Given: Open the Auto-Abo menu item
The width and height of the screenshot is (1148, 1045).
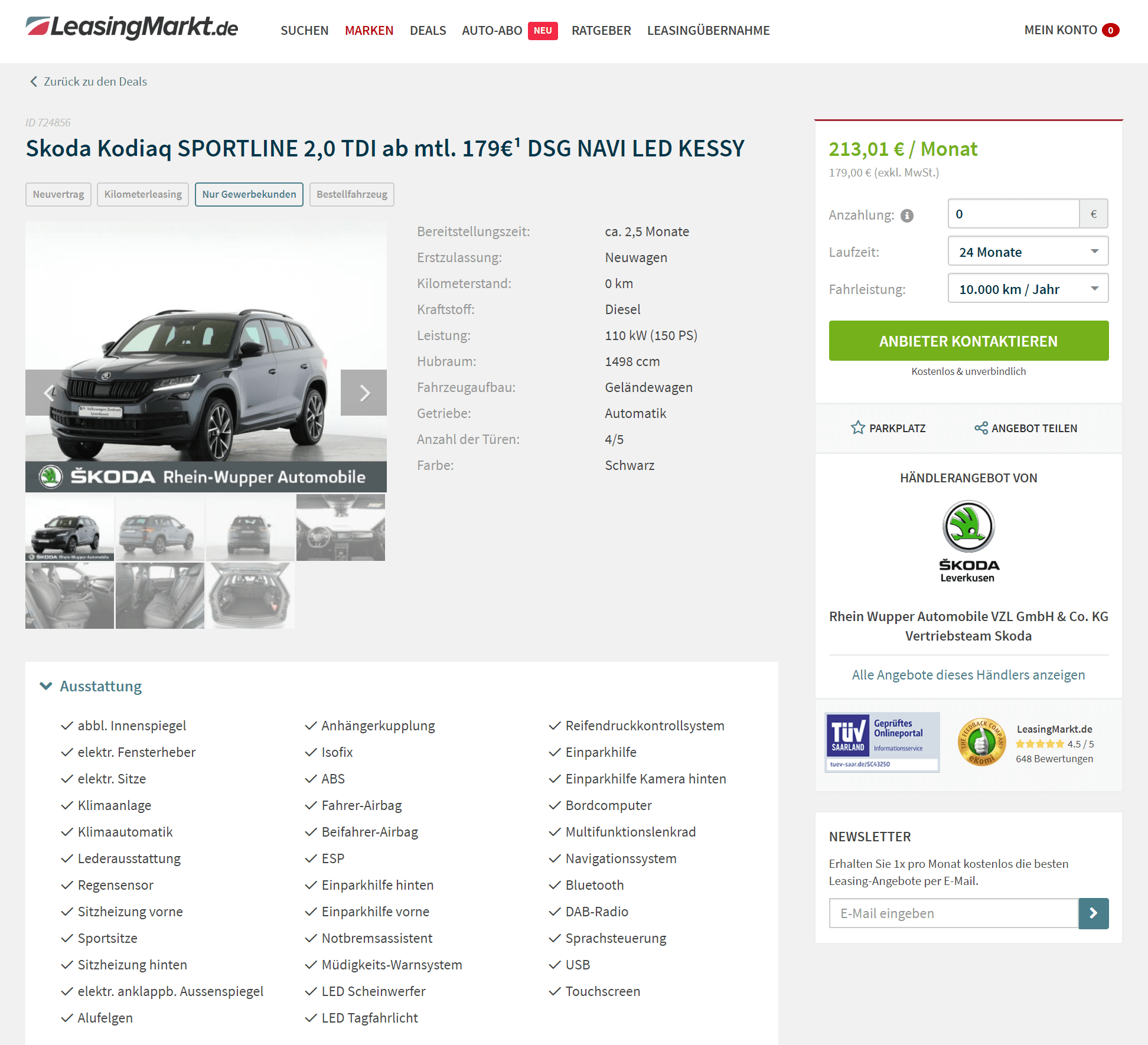Looking at the screenshot, I should pyautogui.click(x=492, y=30).
